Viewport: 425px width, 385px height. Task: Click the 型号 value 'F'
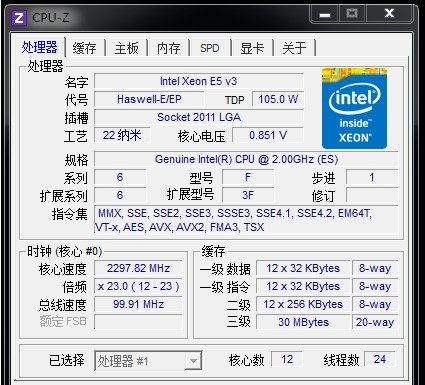click(x=248, y=177)
